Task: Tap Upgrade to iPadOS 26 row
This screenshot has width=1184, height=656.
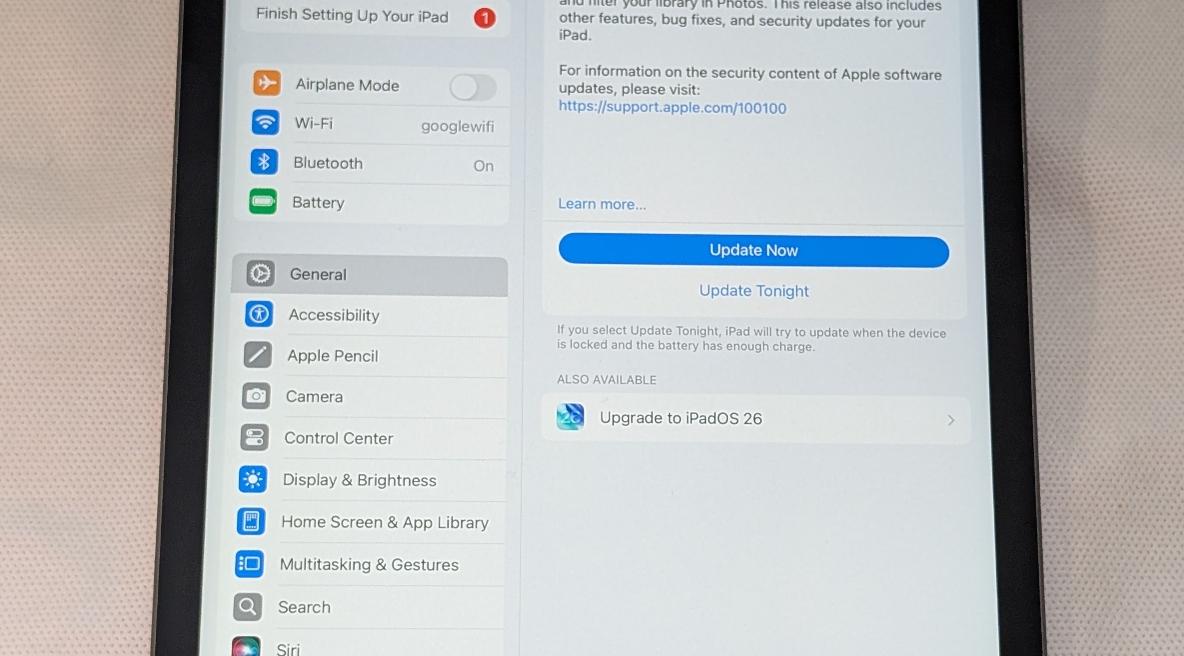Action: coord(756,419)
